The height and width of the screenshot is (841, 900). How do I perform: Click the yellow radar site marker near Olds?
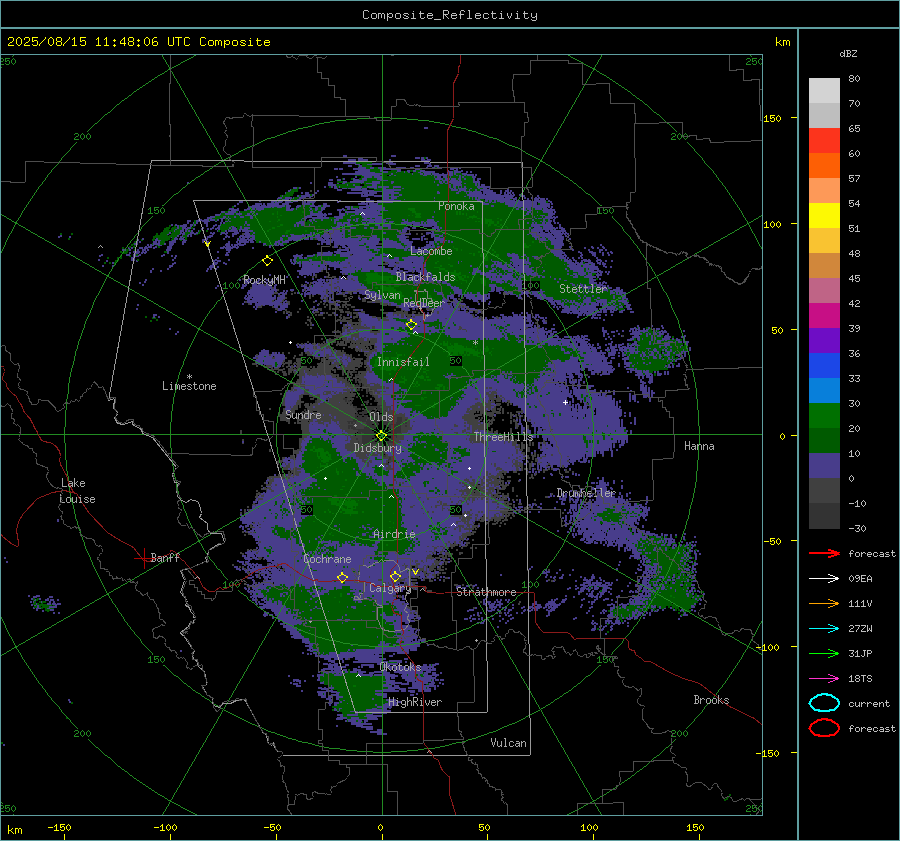382,435
